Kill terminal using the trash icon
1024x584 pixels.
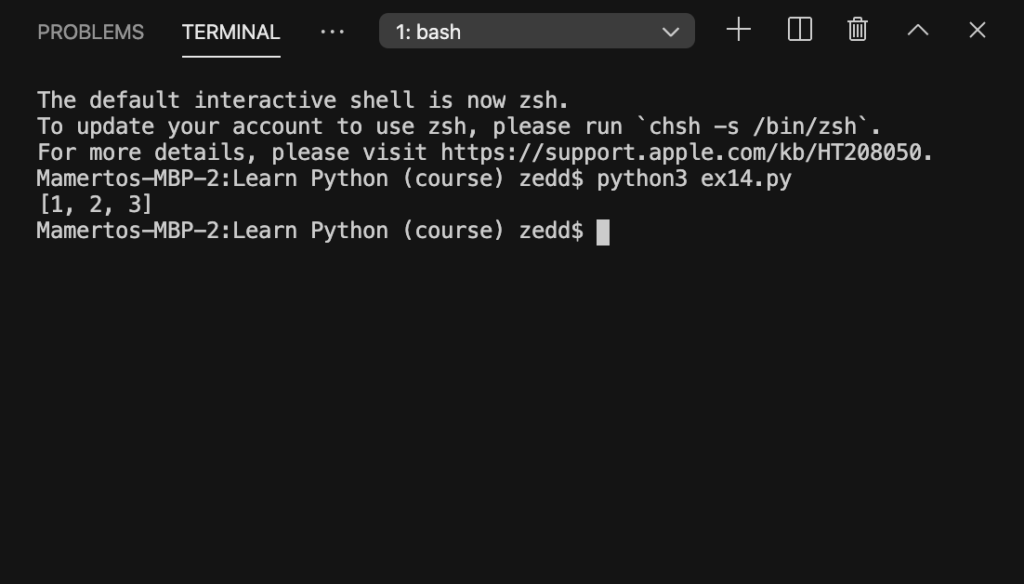pyautogui.click(x=857, y=30)
